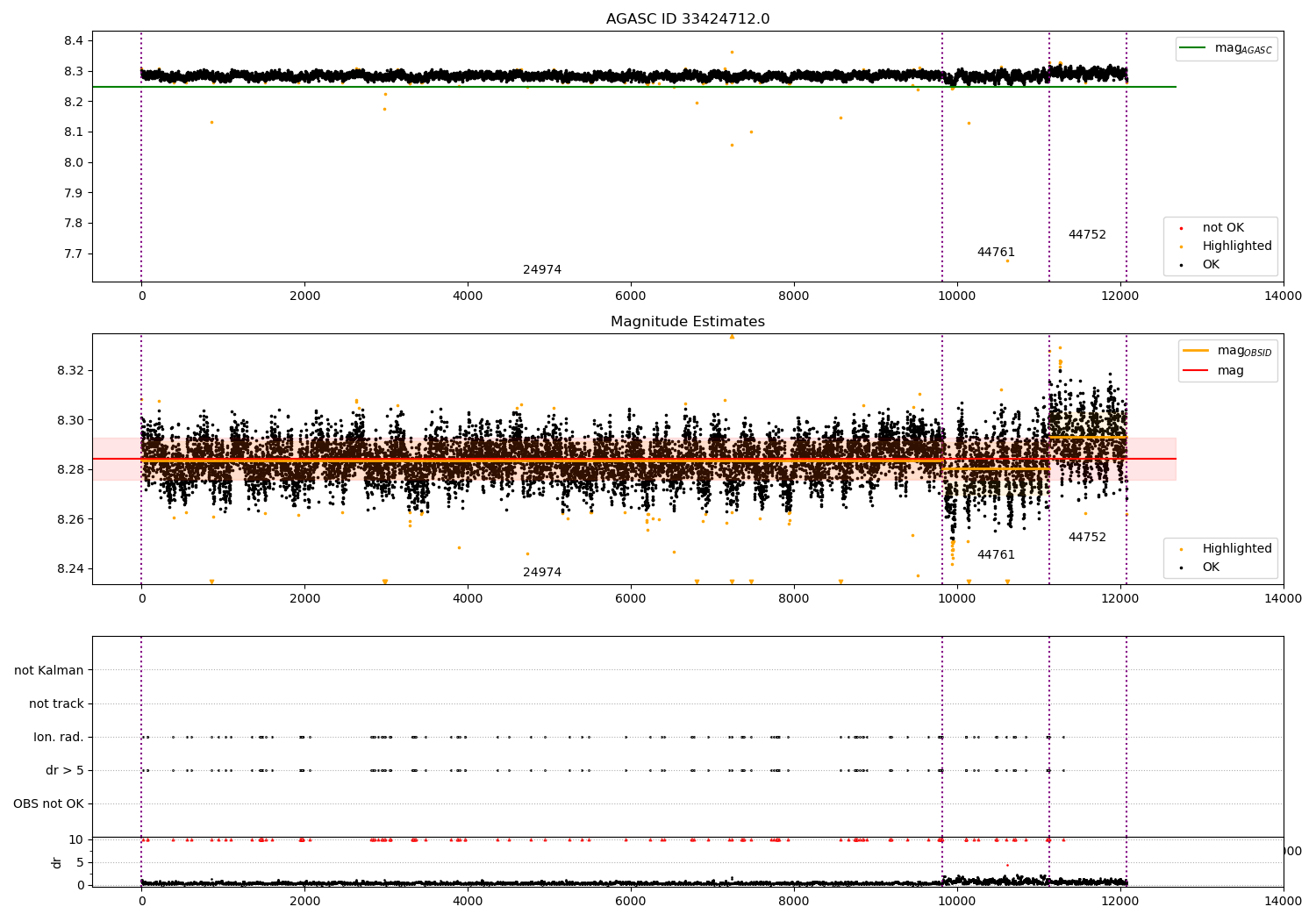Click the red 'mag' legend entry

(x=1230, y=371)
